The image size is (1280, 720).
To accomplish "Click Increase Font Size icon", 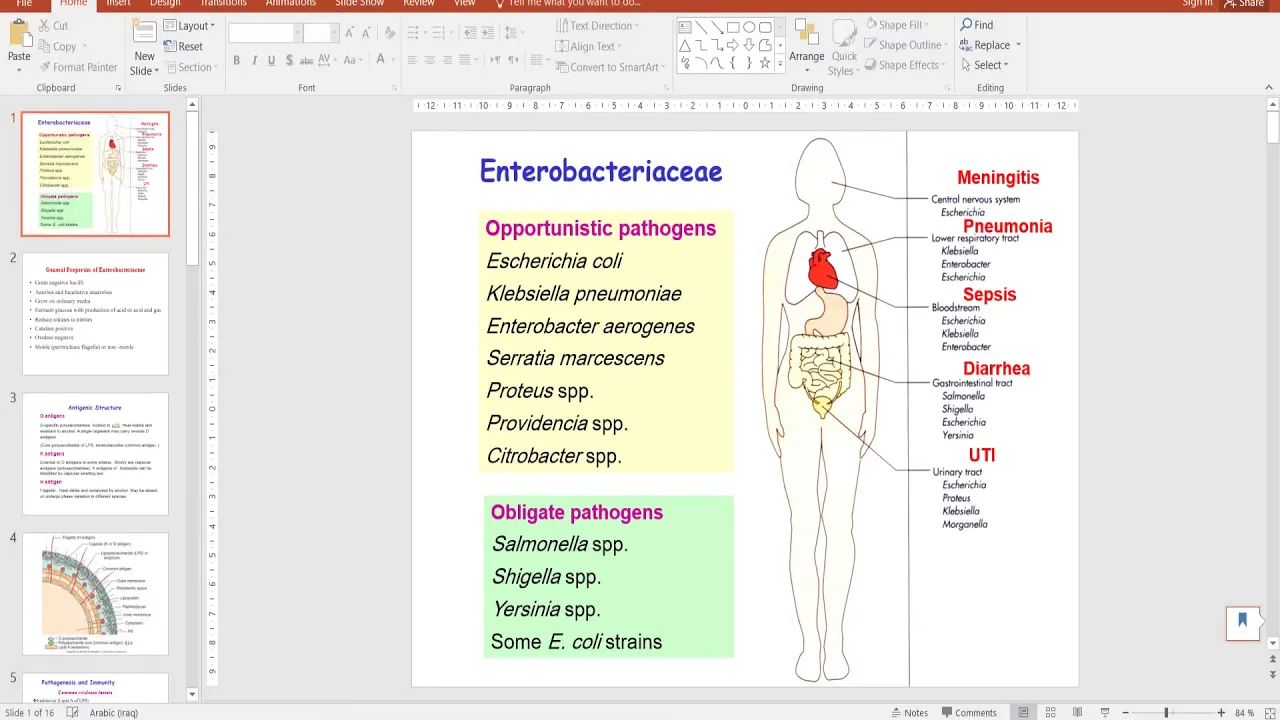I will [349, 33].
